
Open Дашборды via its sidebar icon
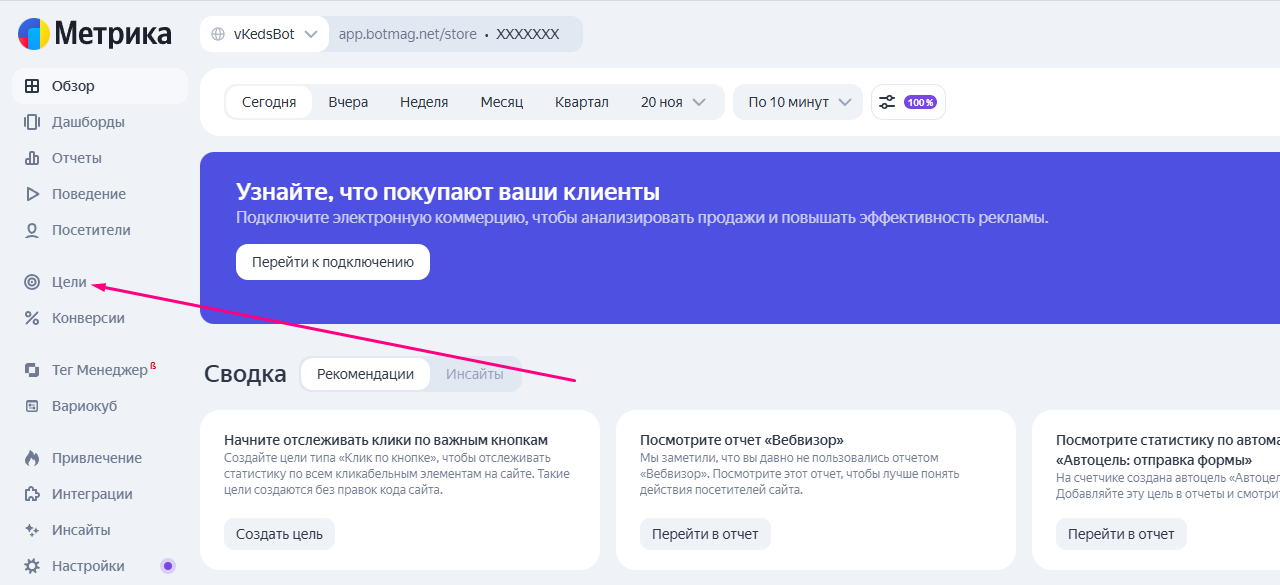[x=32, y=122]
